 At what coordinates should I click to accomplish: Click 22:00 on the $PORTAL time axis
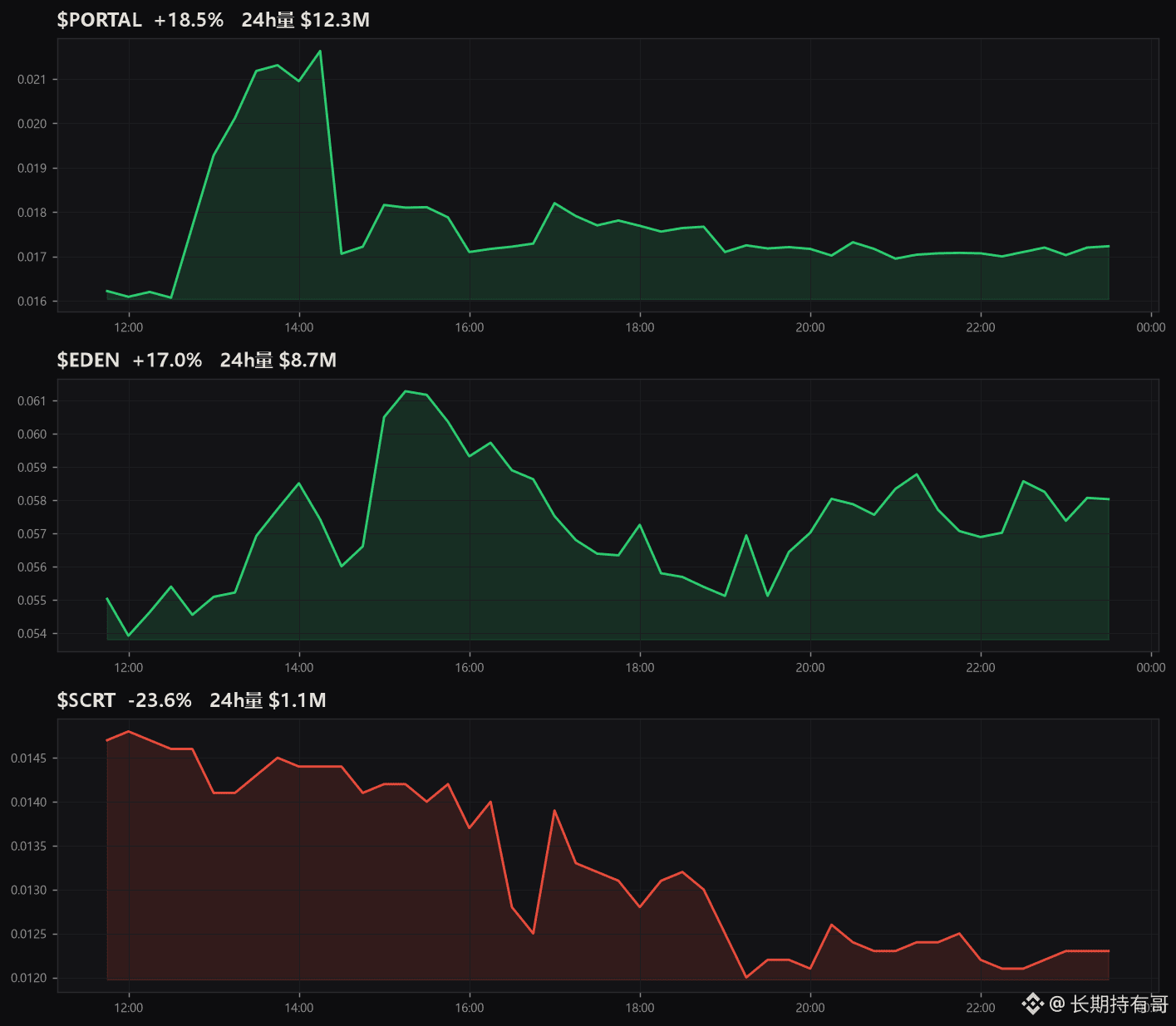tap(981, 327)
